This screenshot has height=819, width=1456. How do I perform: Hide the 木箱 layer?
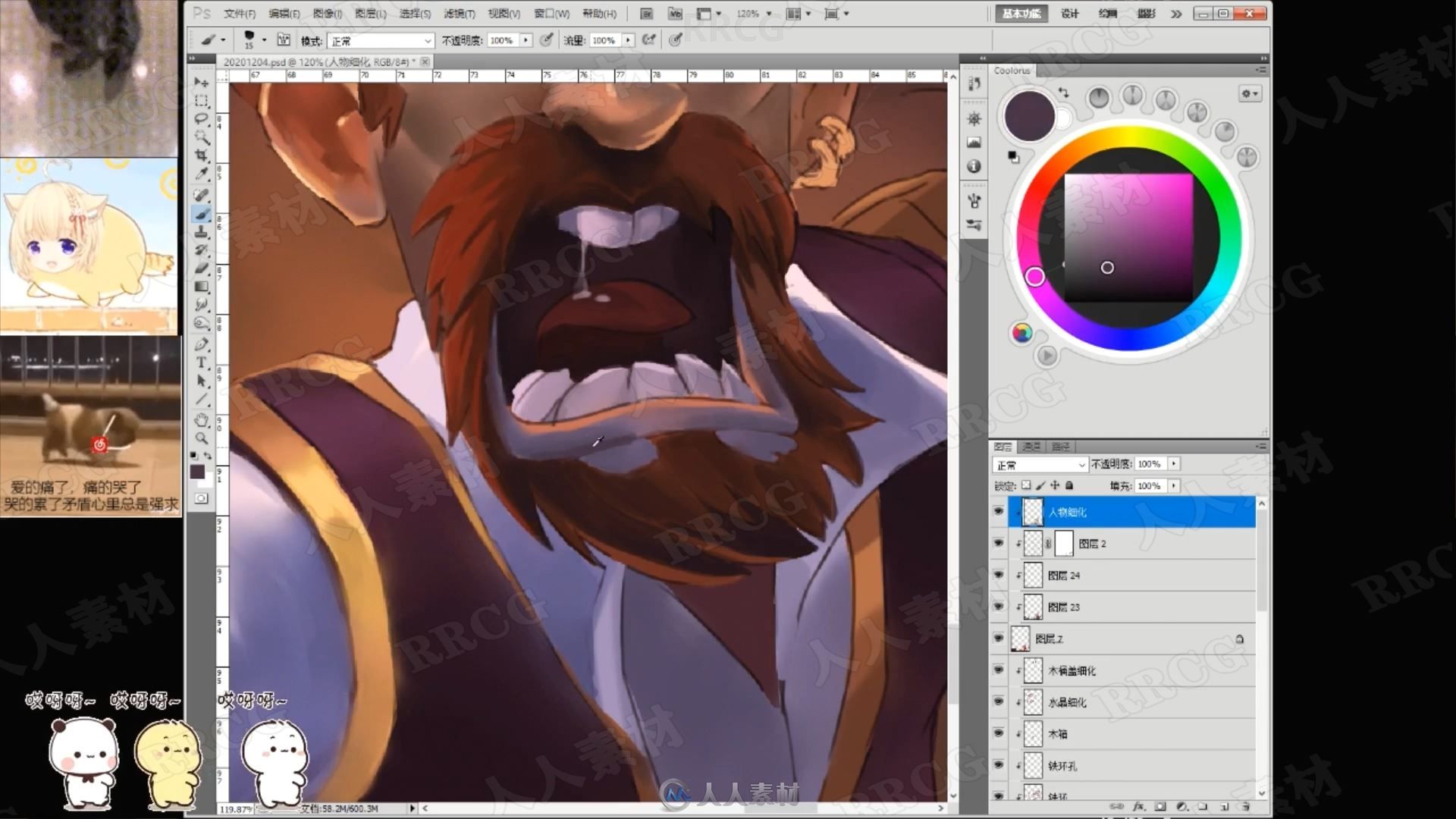(998, 733)
